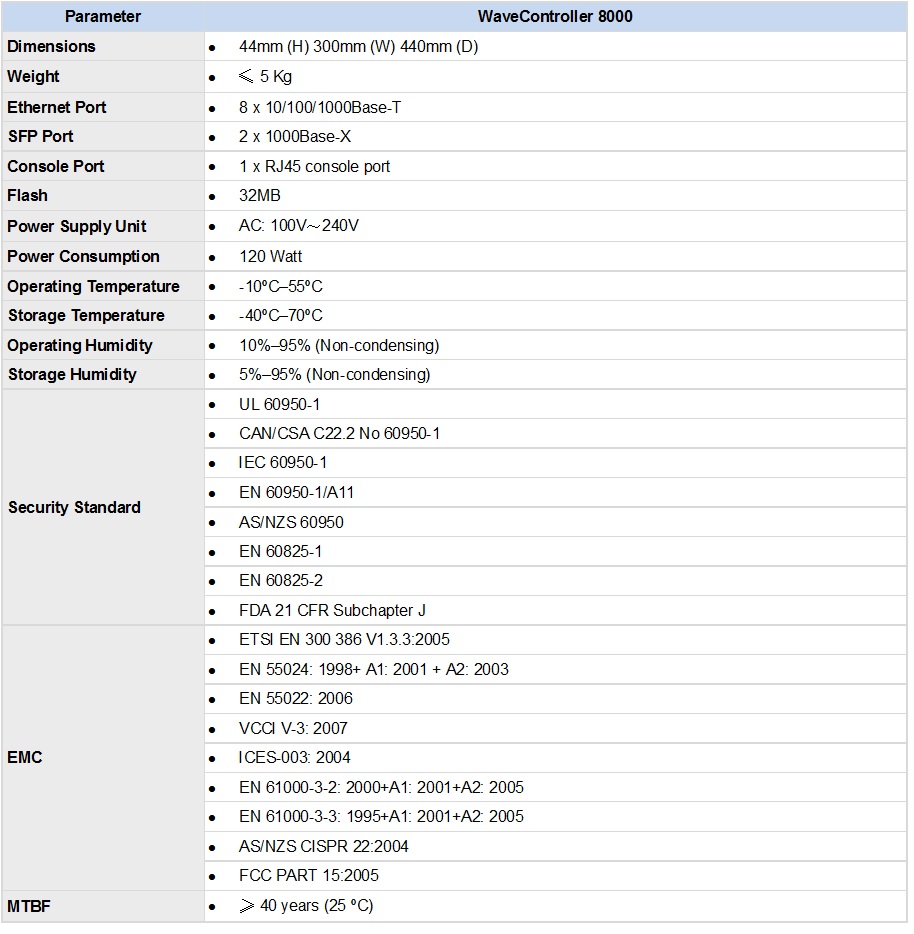The image size is (914, 934).
Task: Click the FCC PART 15:2005 entry
Action: [309, 875]
